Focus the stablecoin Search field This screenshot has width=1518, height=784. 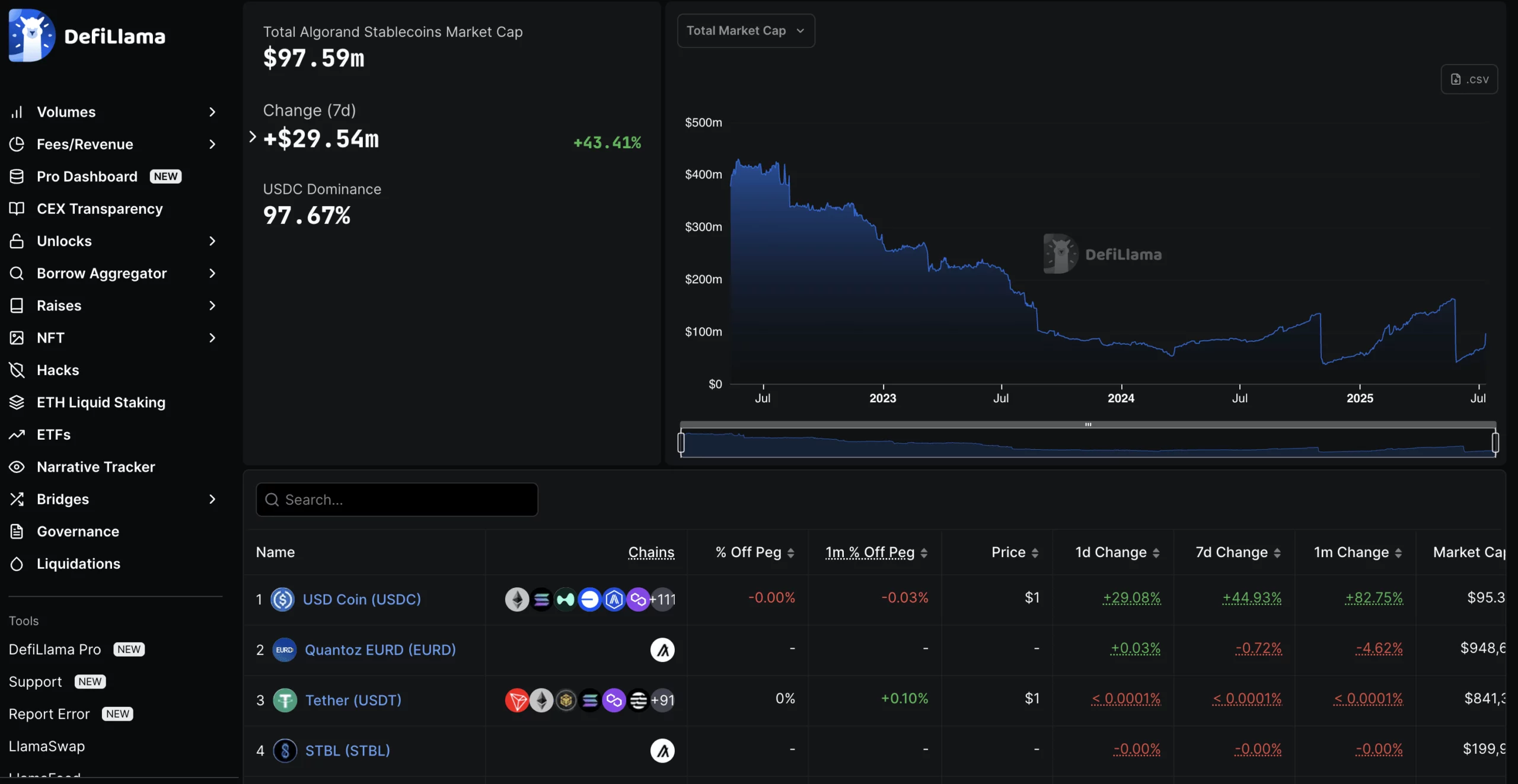(397, 500)
